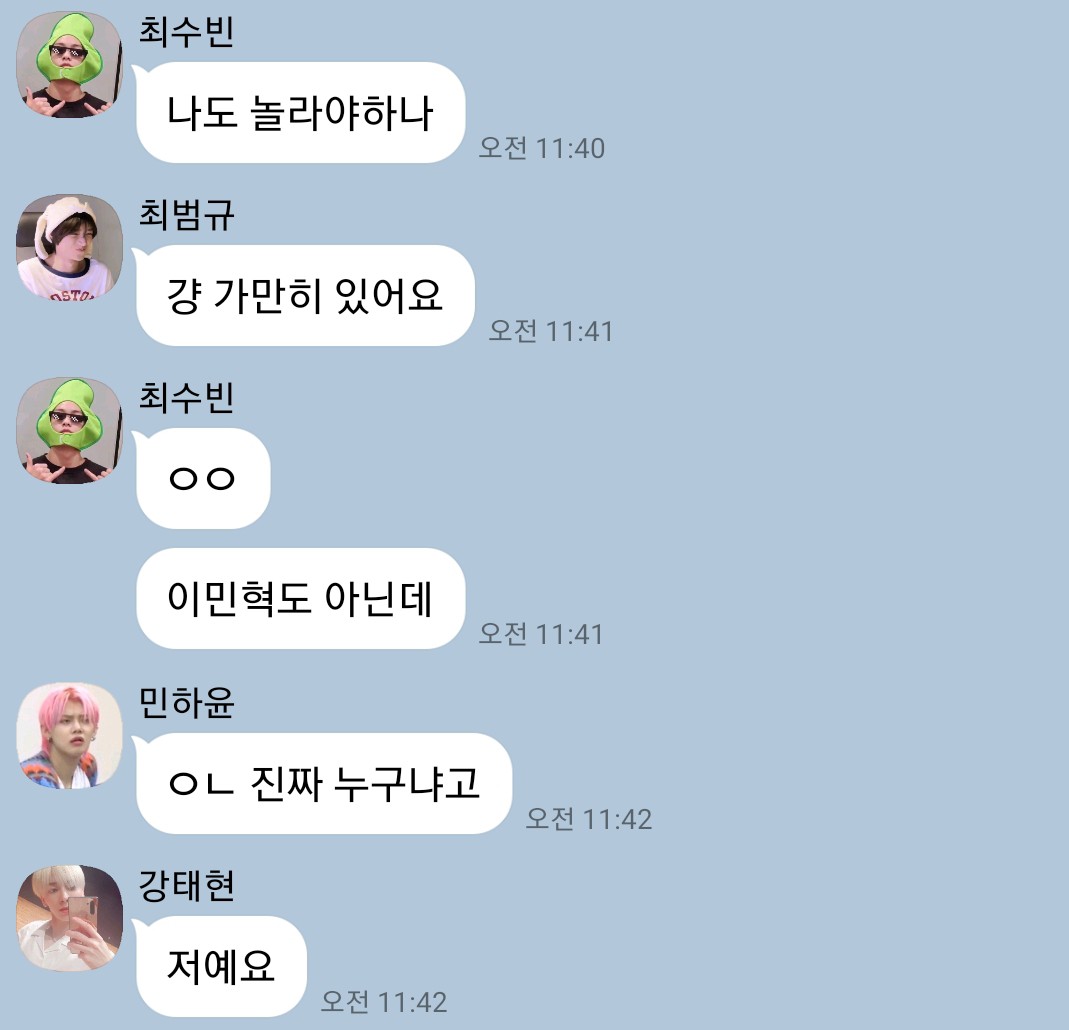
Task: Click the sender name 민하윤
Action: coord(187,702)
